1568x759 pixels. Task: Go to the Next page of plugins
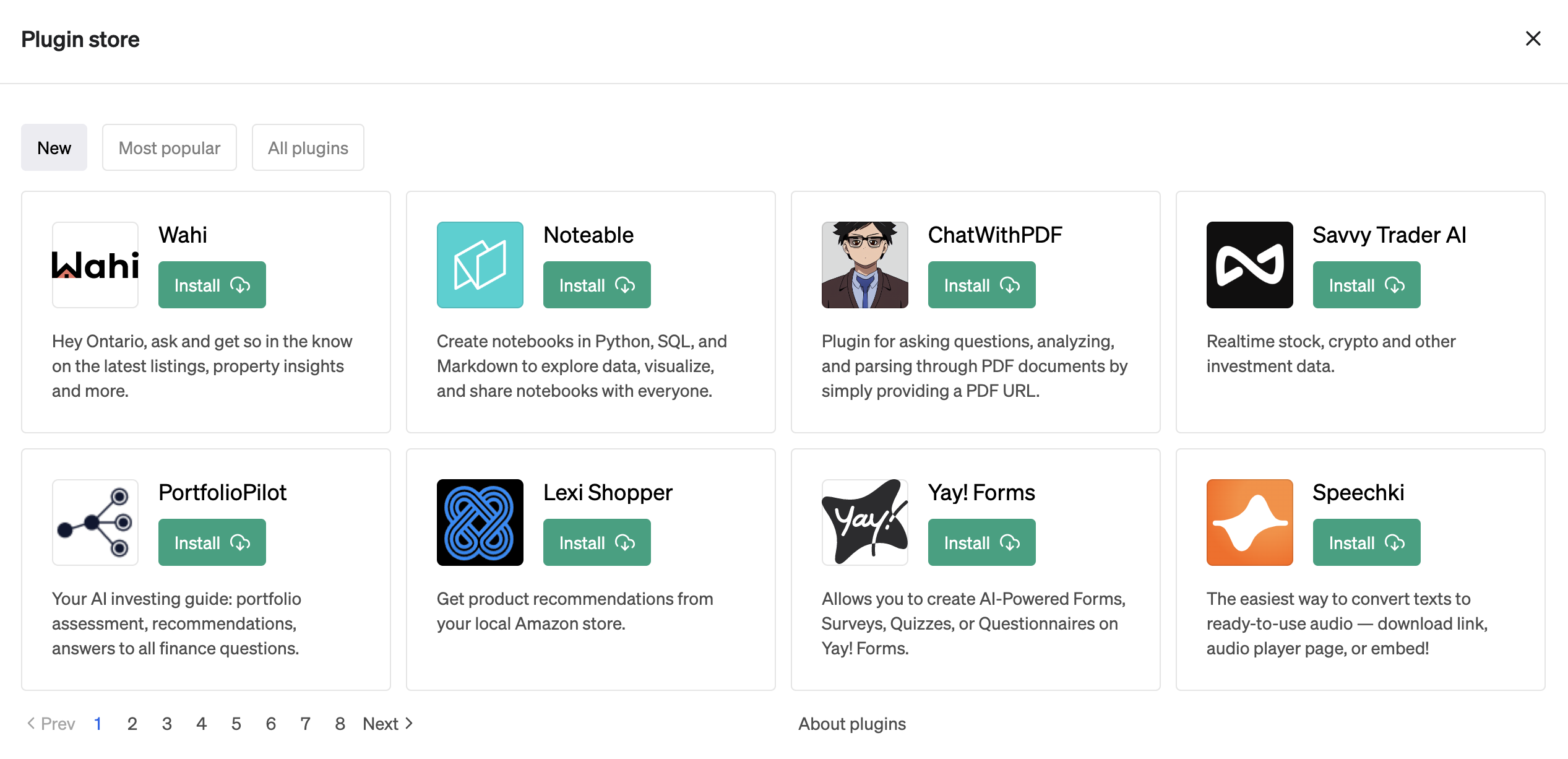387,724
